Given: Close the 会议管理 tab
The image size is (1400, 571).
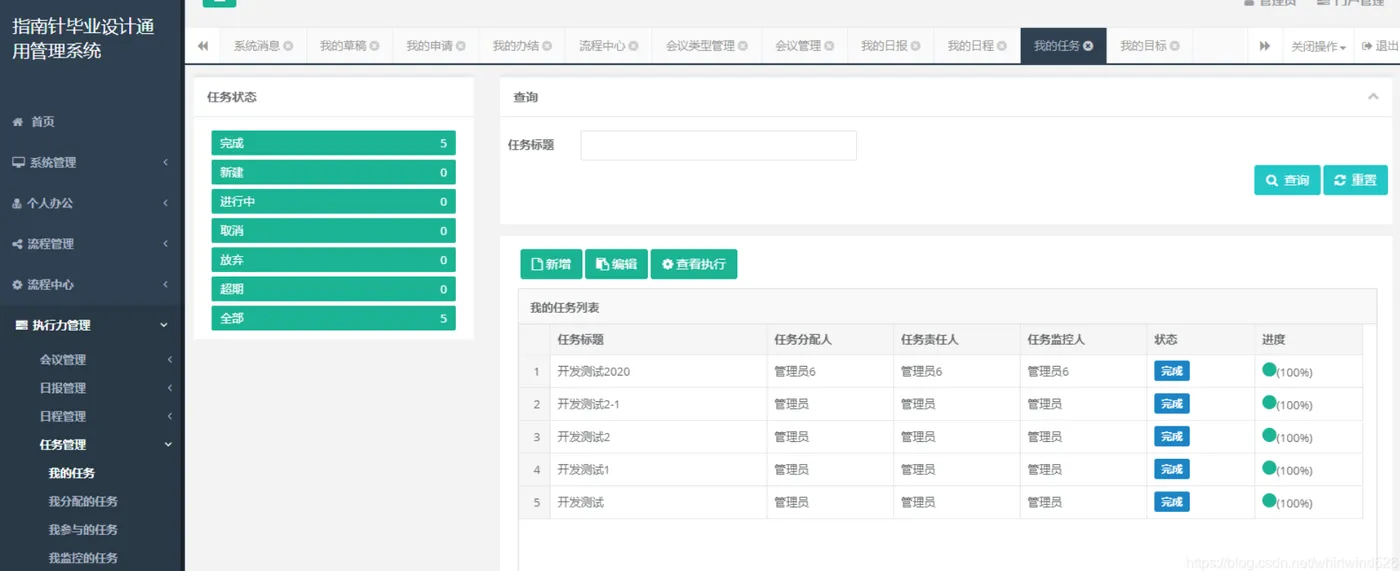Looking at the screenshot, I should [829, 46].
